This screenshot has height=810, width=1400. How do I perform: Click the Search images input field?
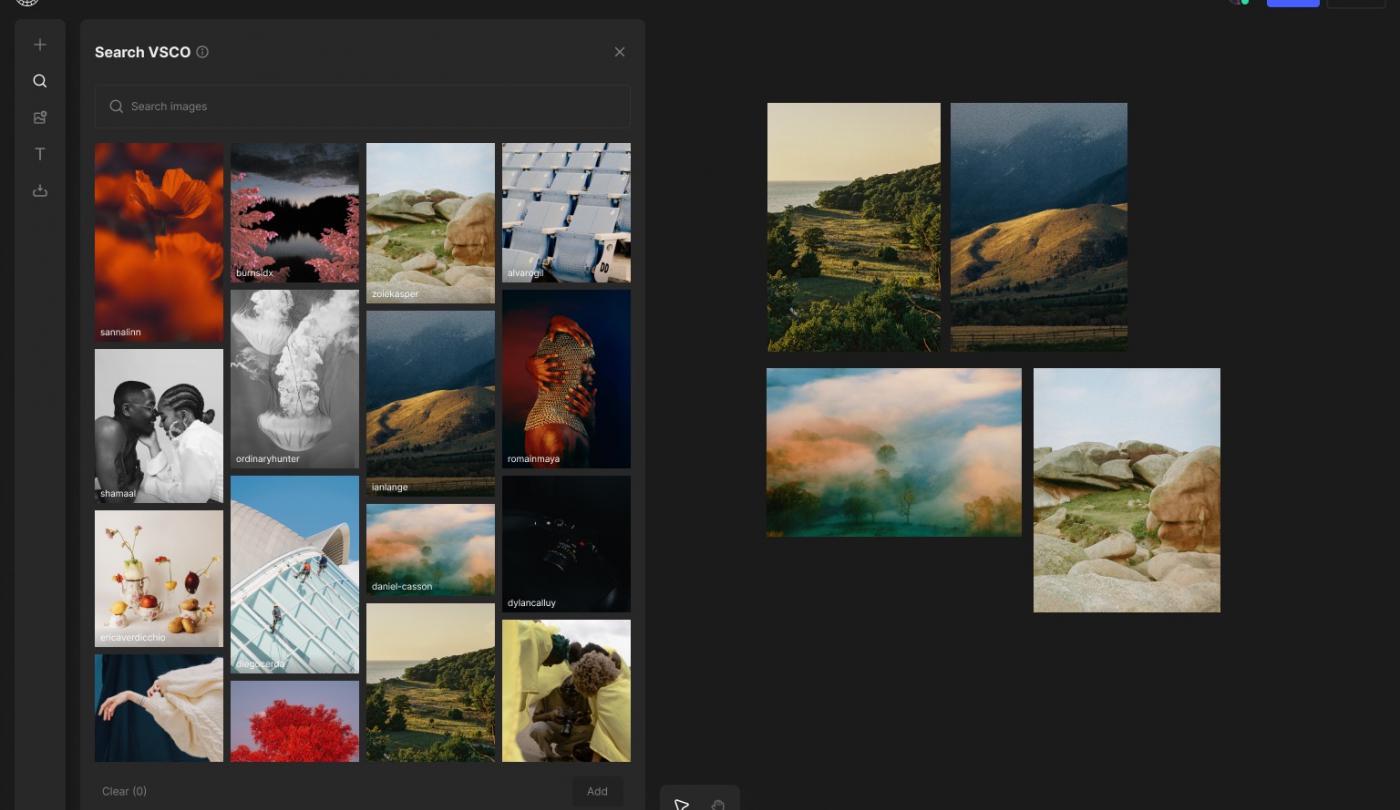[x=363, y=106]
